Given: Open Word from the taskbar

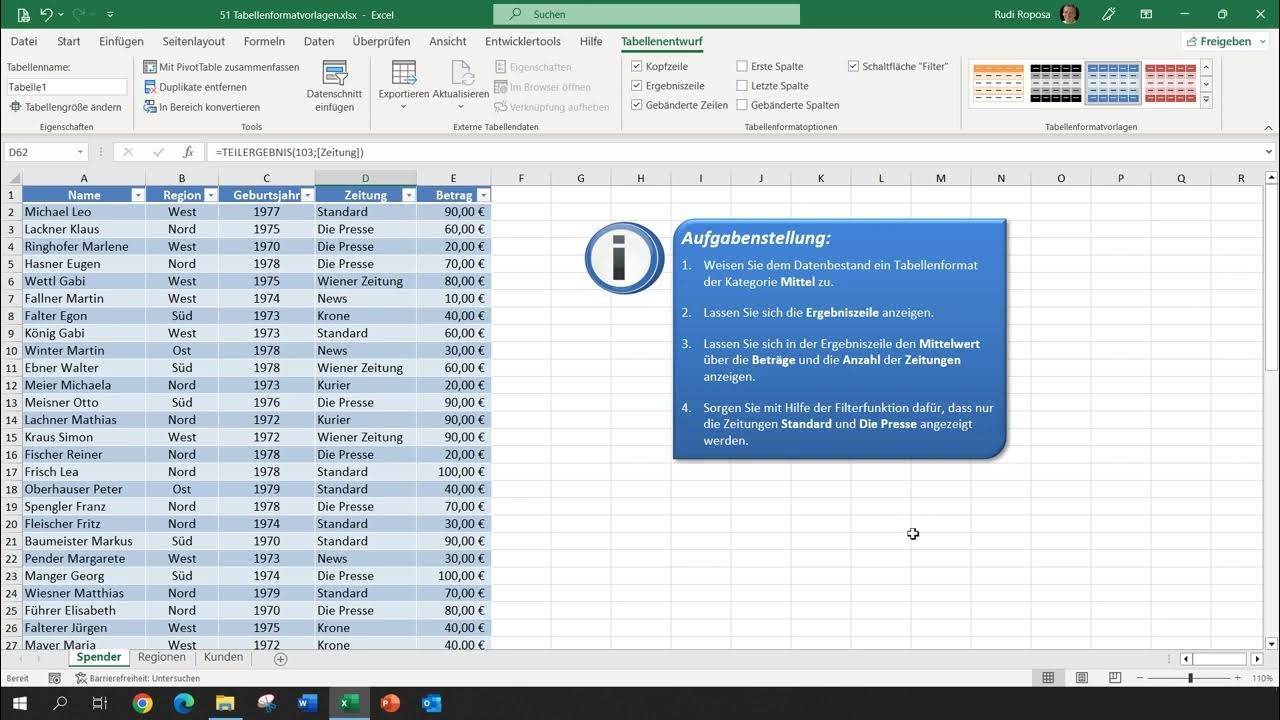Looking at the screenshot, I should [307, 704].
